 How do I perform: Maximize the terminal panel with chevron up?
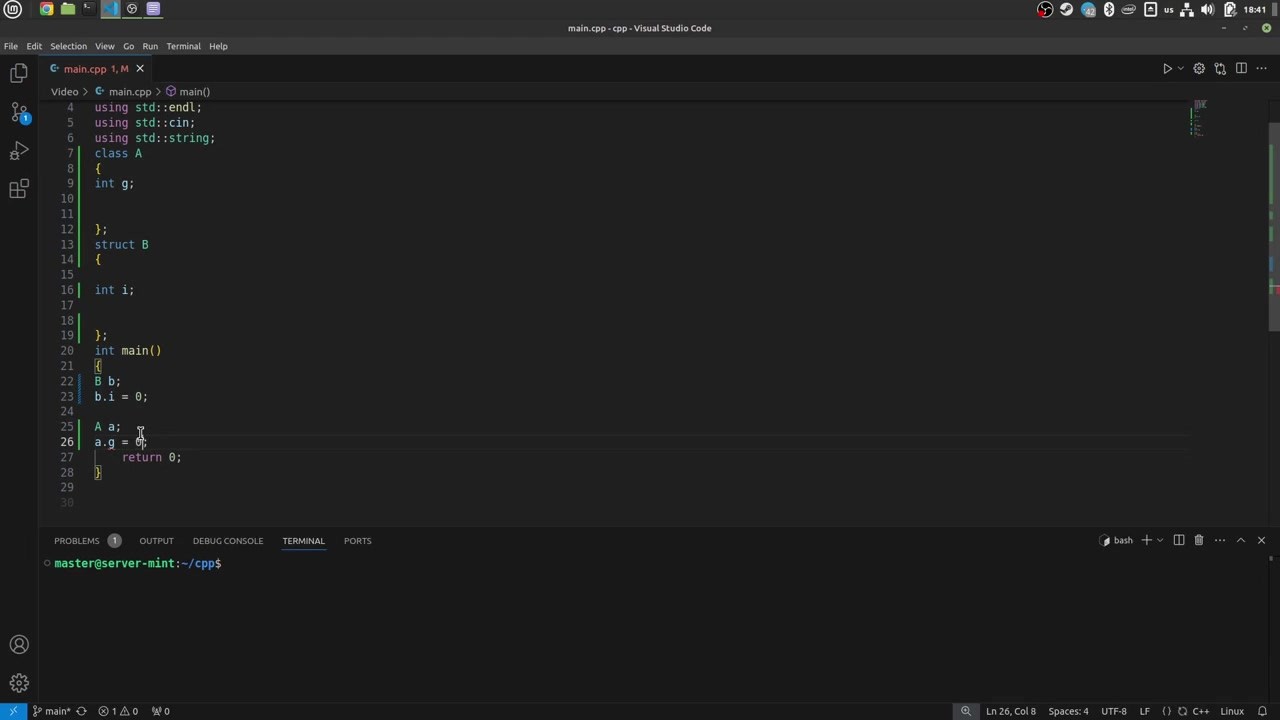[1241, 541]
